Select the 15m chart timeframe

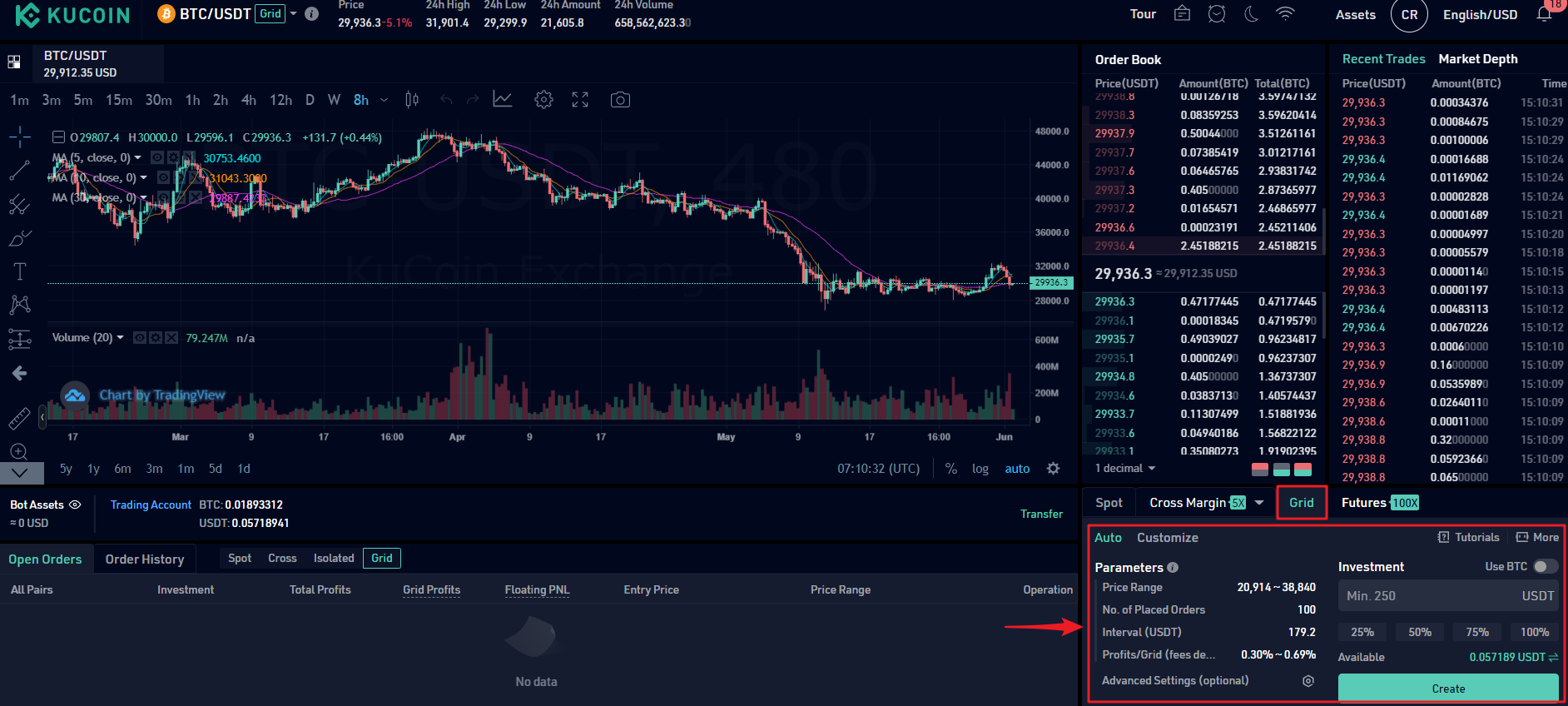coord(119,100)
